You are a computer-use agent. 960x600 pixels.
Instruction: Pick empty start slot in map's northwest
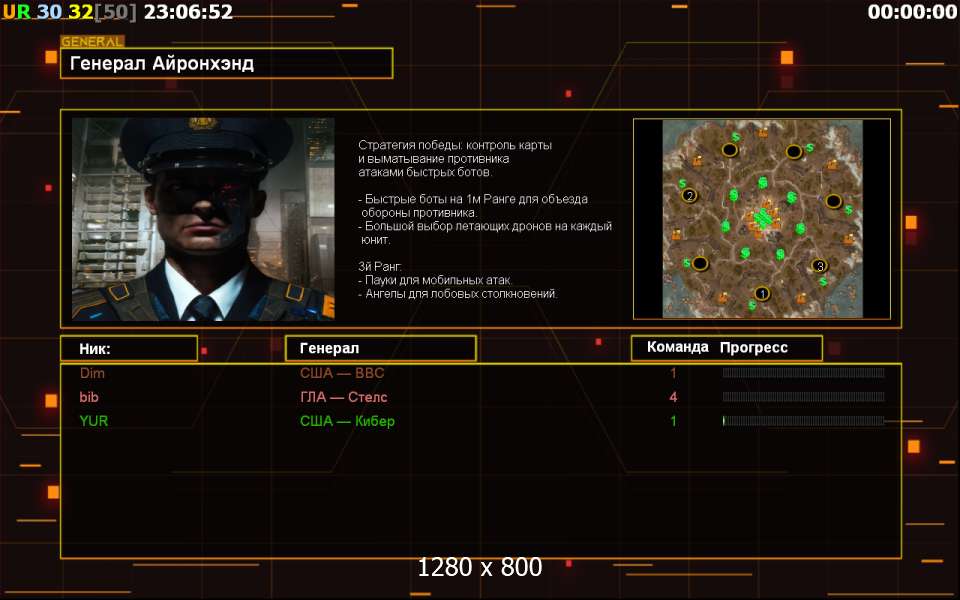click(729, 150)
